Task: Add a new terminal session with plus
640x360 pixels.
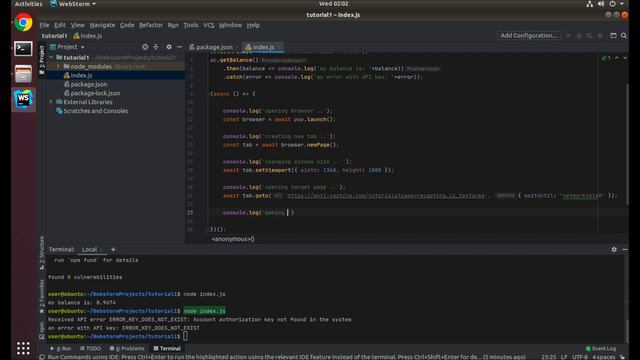Action: (113, 249)
